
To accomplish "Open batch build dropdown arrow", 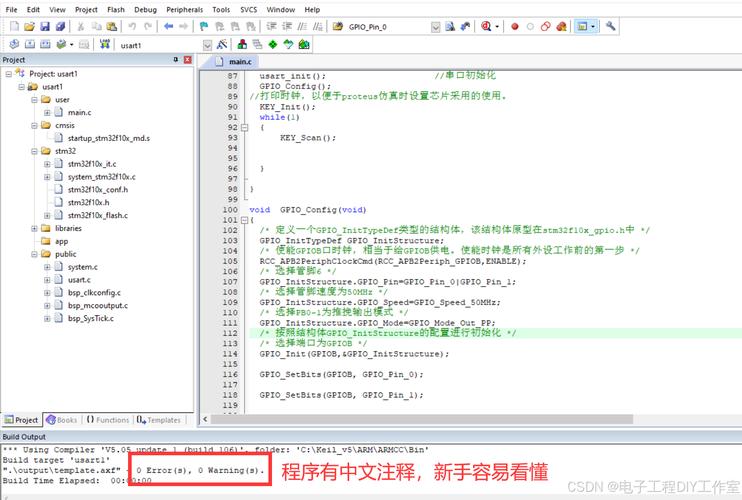I will 71,44.
